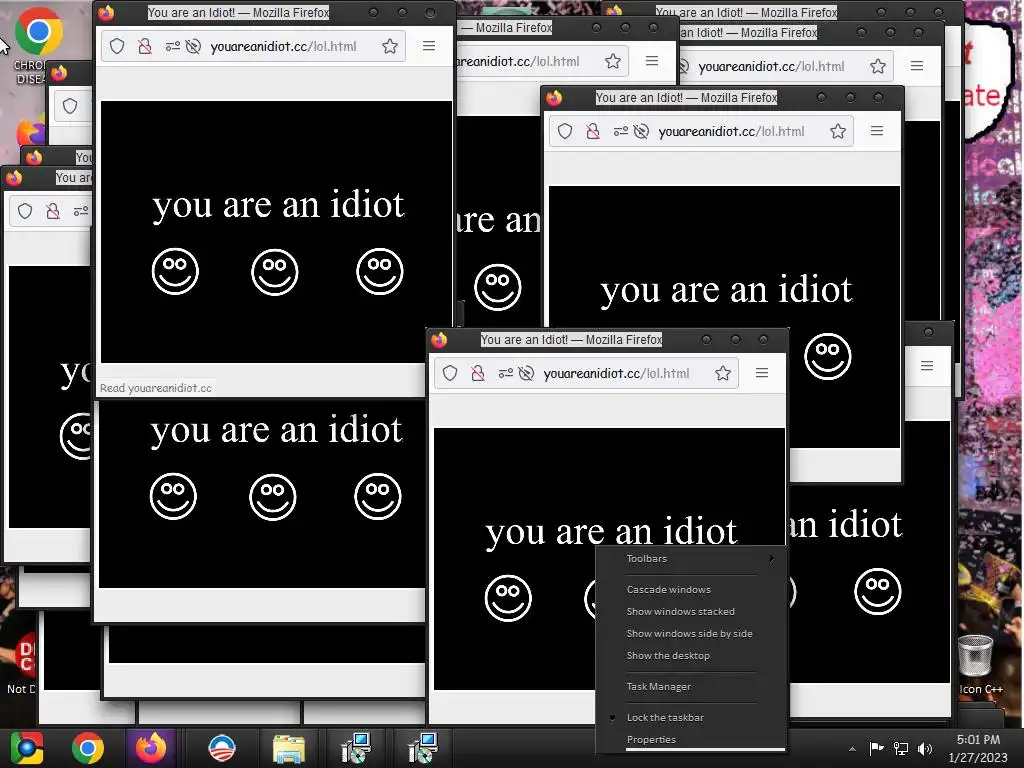Open permissions icon in front bottom Firefox window
This screenshot has width=1024, height=768.
[x=505, y=374]
